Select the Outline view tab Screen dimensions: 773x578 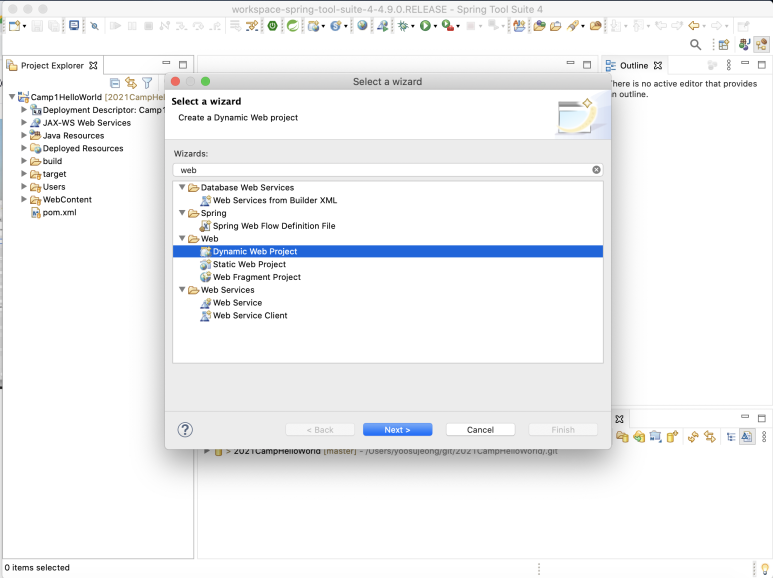pos(634,66)
